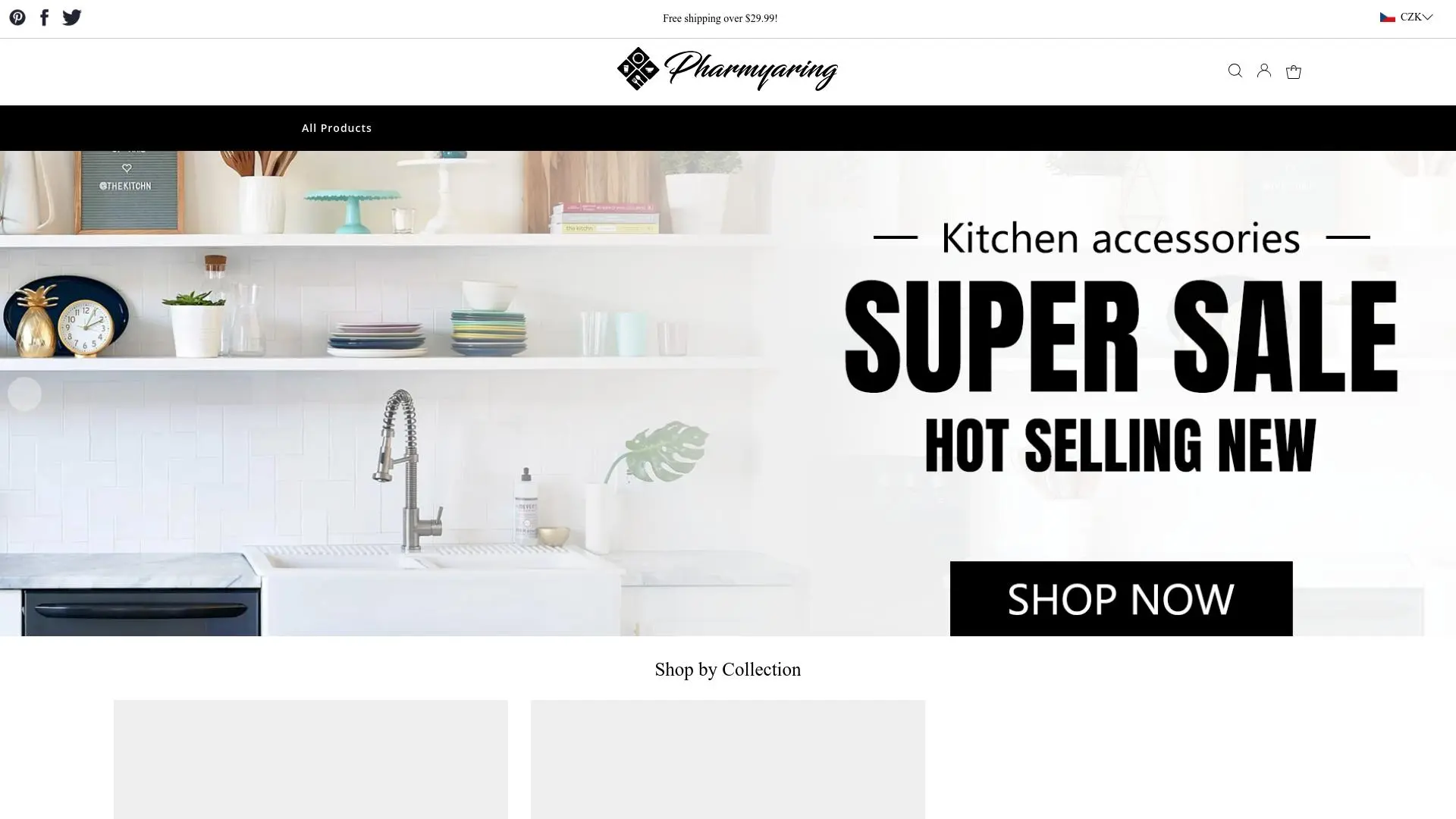Screen dimensions: 1456x819
Task: Open the All Products menu
Action: pos(337,128)
